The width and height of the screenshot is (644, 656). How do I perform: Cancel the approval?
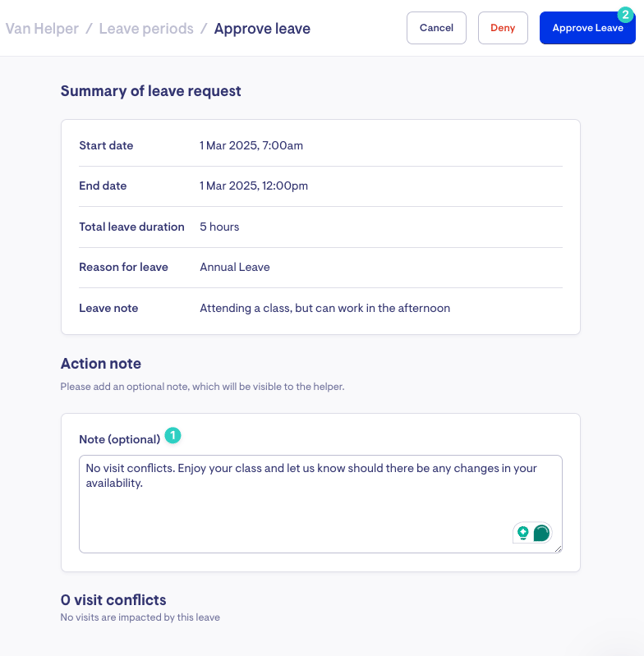pyautogui.click(x=436, y=28)
